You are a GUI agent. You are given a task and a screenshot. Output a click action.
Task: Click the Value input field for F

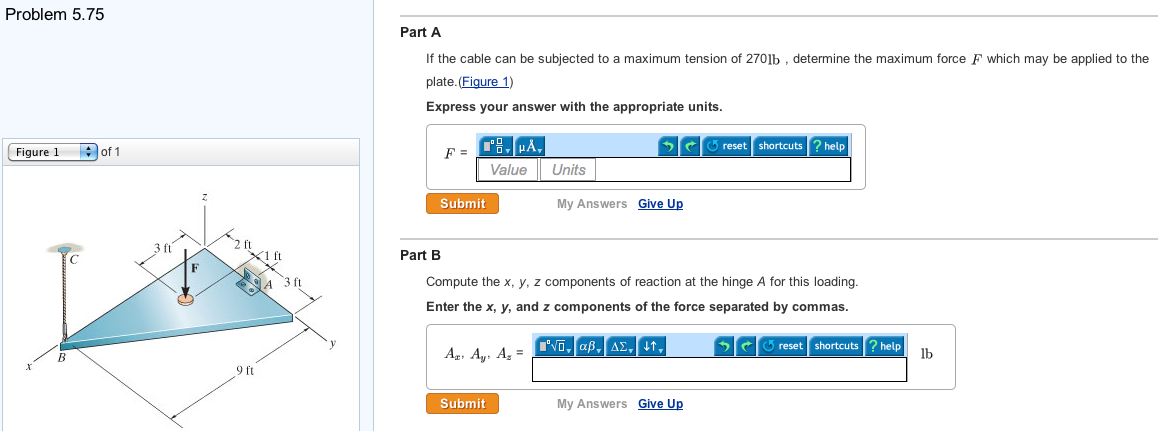click(509, 170)
